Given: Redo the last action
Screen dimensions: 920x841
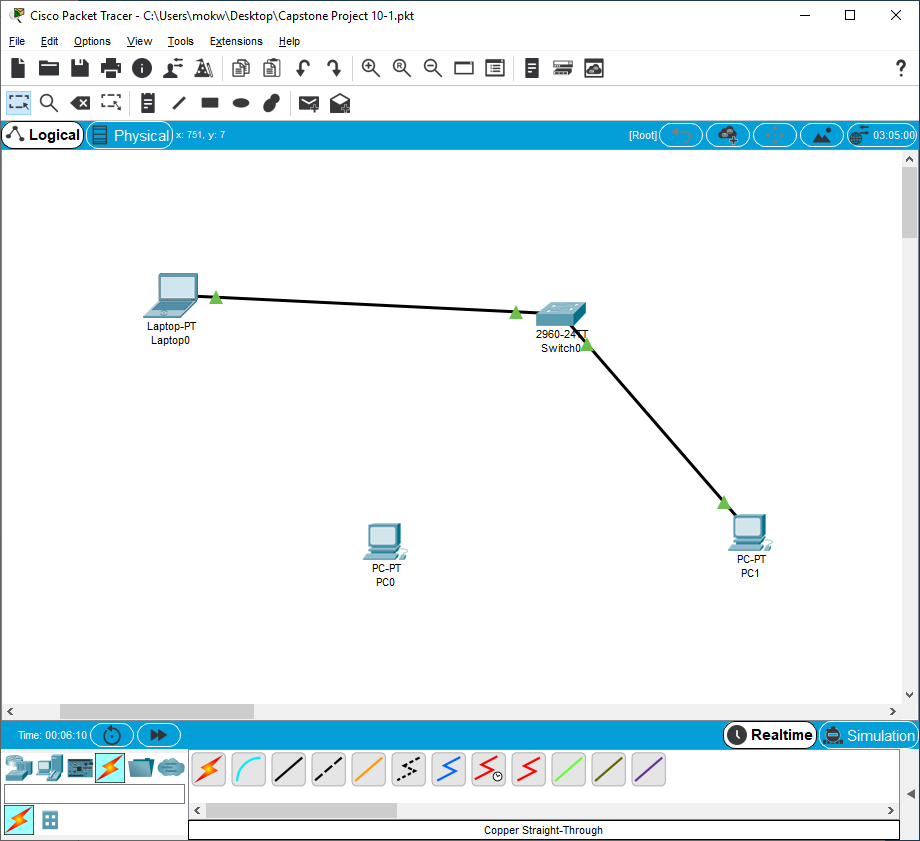Looking at the screenshot, I should point(334,68).
